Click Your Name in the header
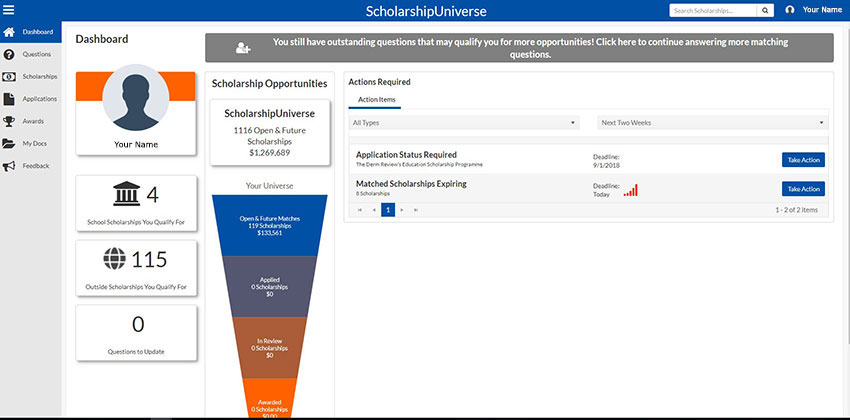850x420 pixels. [822, 10]
